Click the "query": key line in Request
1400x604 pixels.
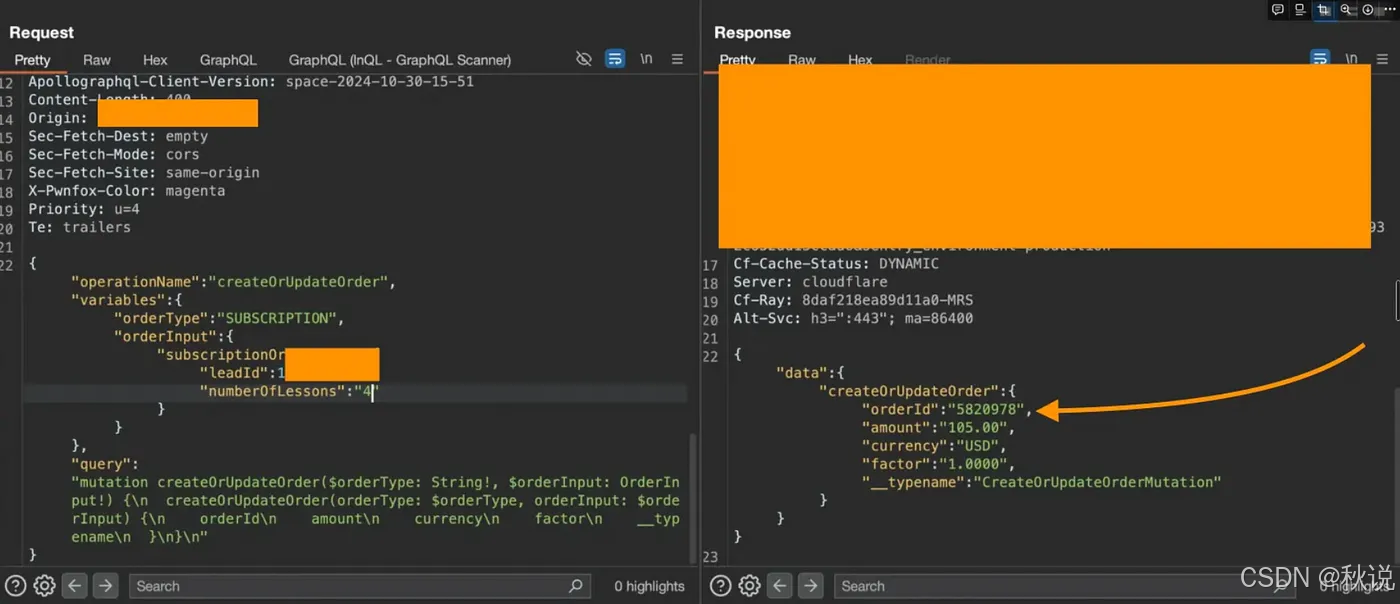[x=105, y=464]
